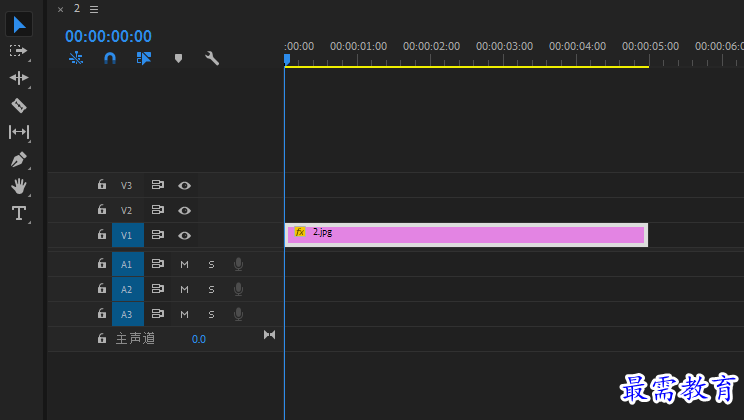Toggle Linked Selection button

[x=144, y=58]
